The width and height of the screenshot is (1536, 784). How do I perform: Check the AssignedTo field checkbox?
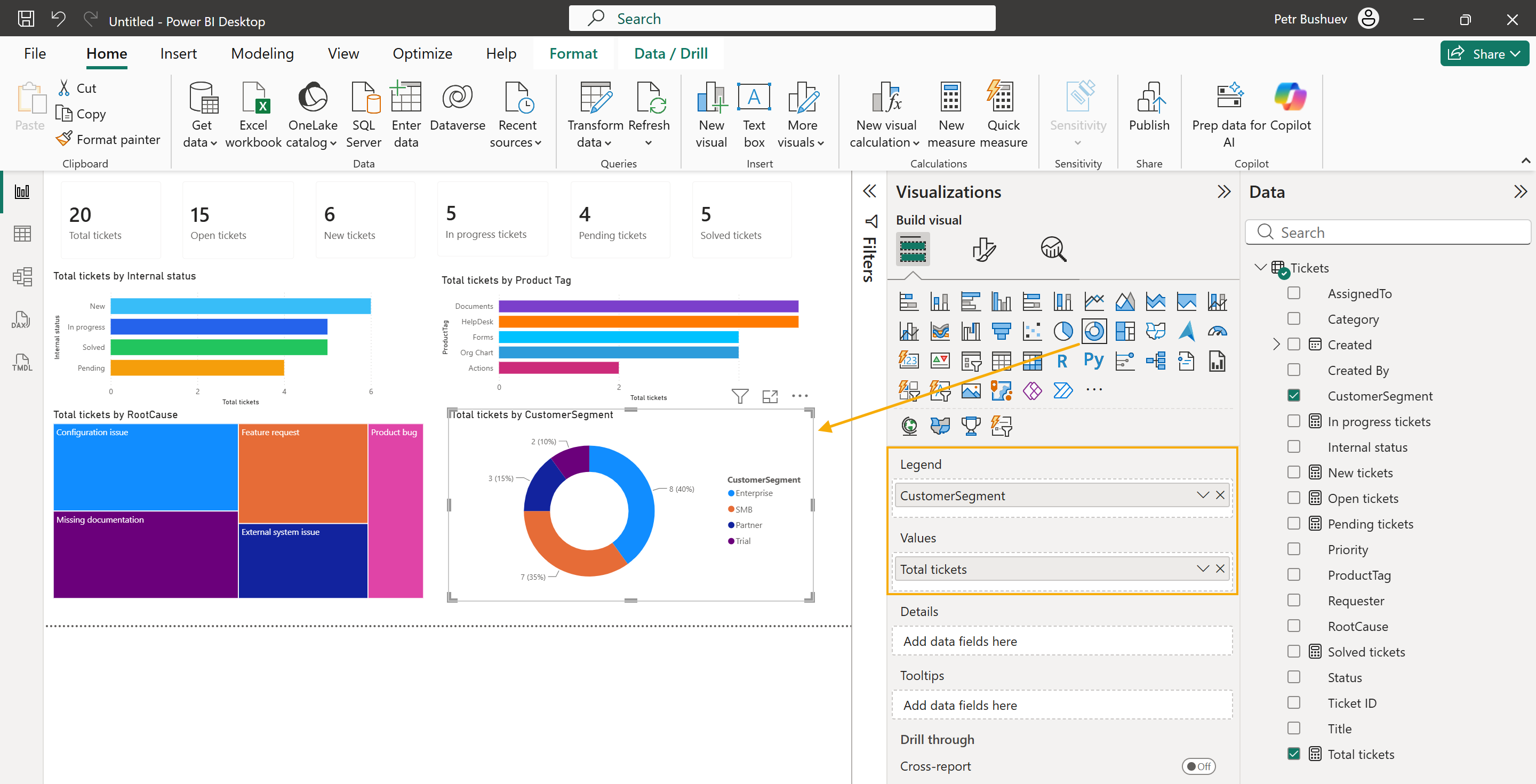click(x=1293, y=293)
